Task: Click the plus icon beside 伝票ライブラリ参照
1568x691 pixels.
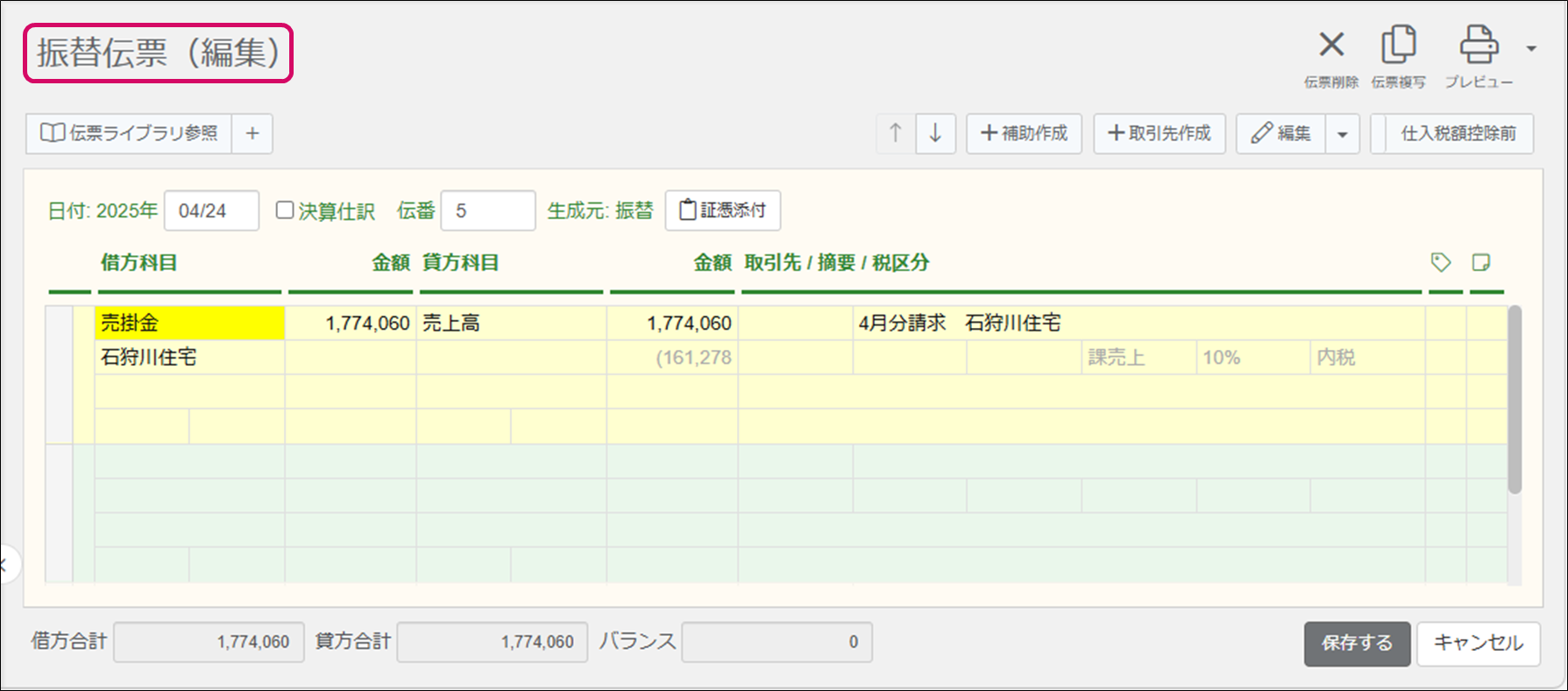Action: (x=252, y=133)
